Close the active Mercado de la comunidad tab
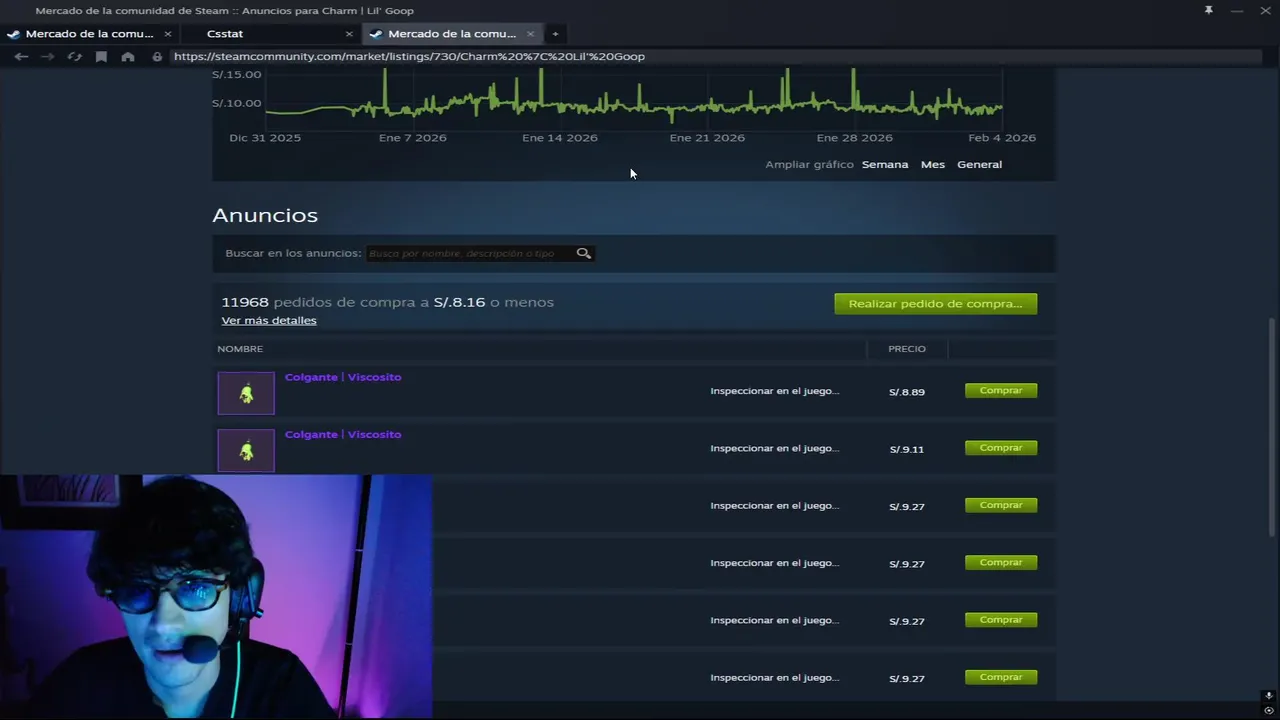Image resolution: width=1280 pixels, height=720 pixels. [530, 34]
